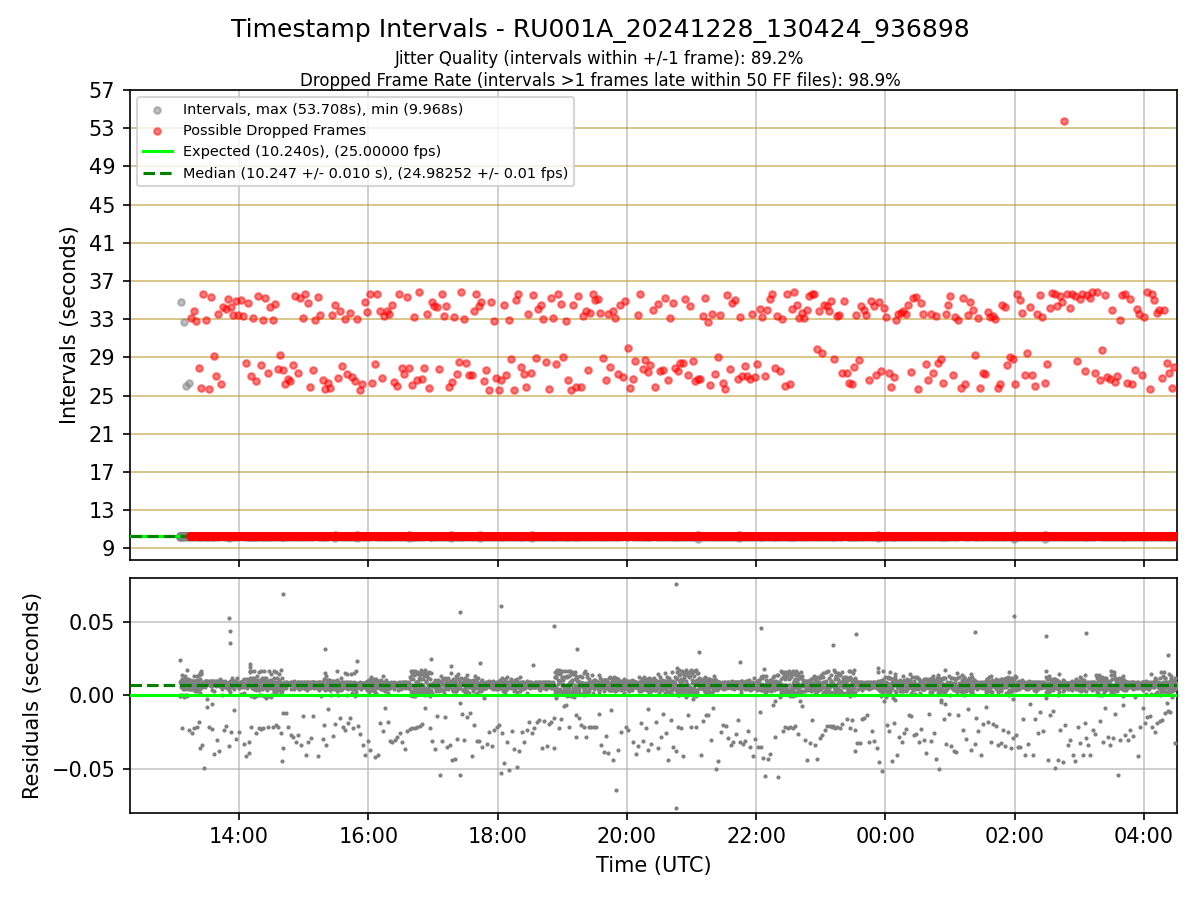The height and width of the screenshot is (900, 1200).
Task: Click the x-axis tick label '16:00'
Action: pyautogui.click(x=368, y=834)
